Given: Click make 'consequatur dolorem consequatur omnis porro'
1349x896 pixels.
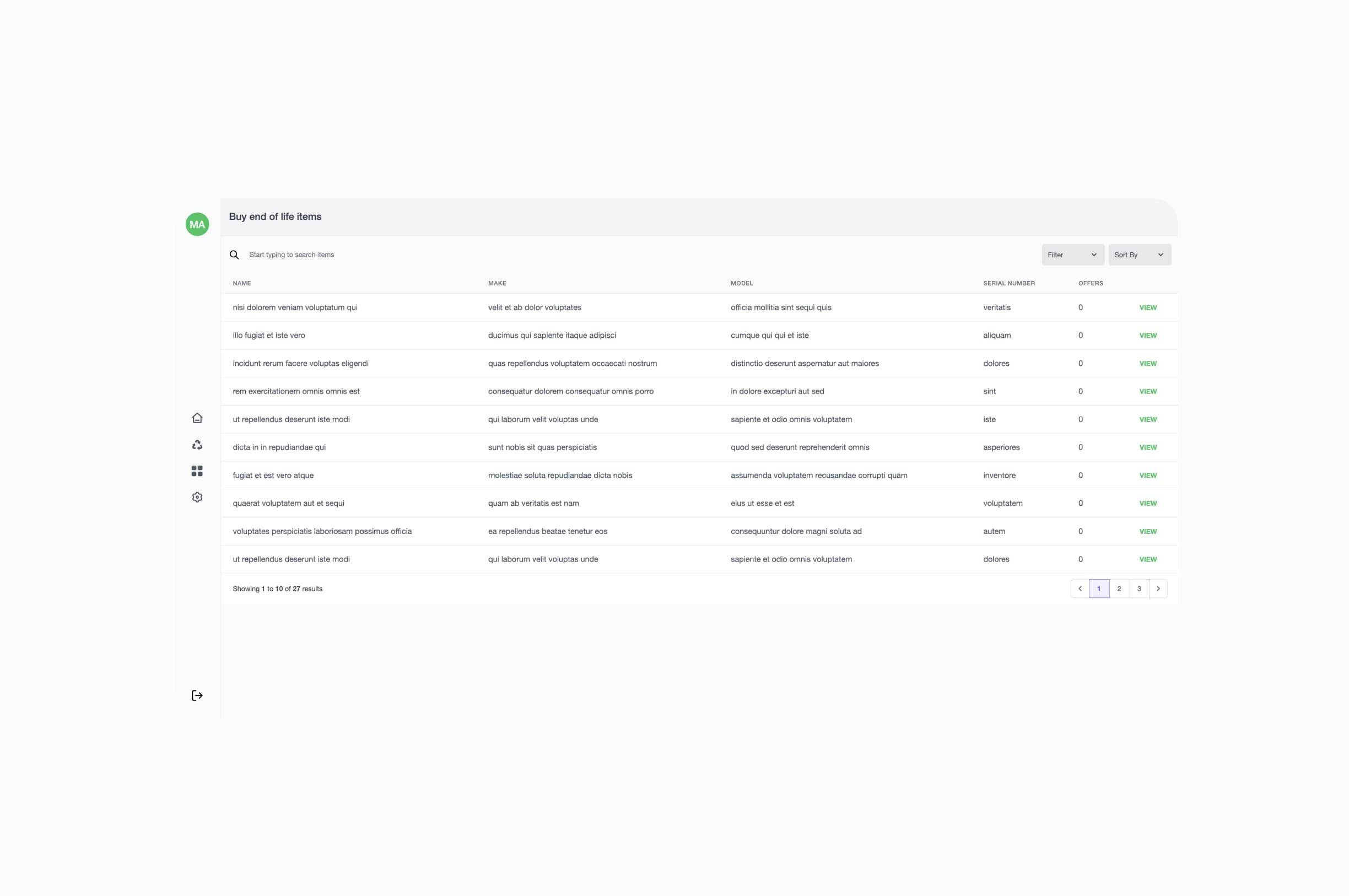Looking at the screenshot, I should (571, 391).
